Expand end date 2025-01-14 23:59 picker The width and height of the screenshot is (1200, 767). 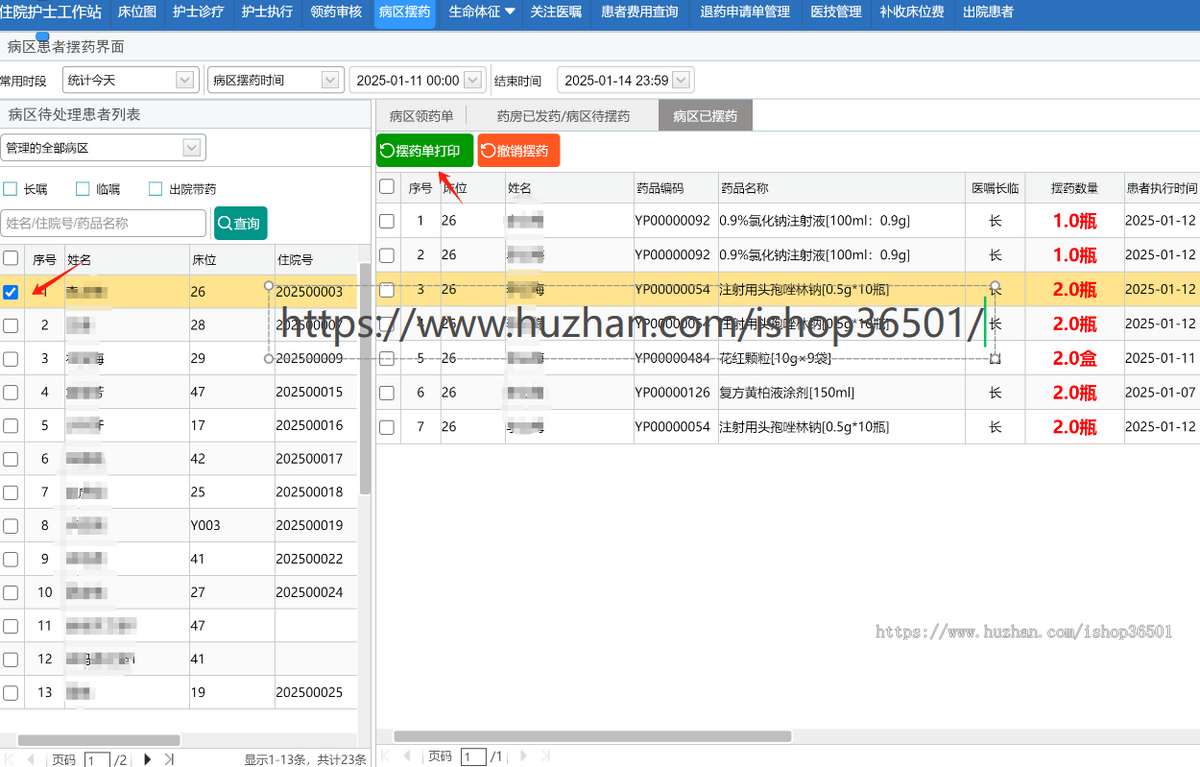pos(682,80)
